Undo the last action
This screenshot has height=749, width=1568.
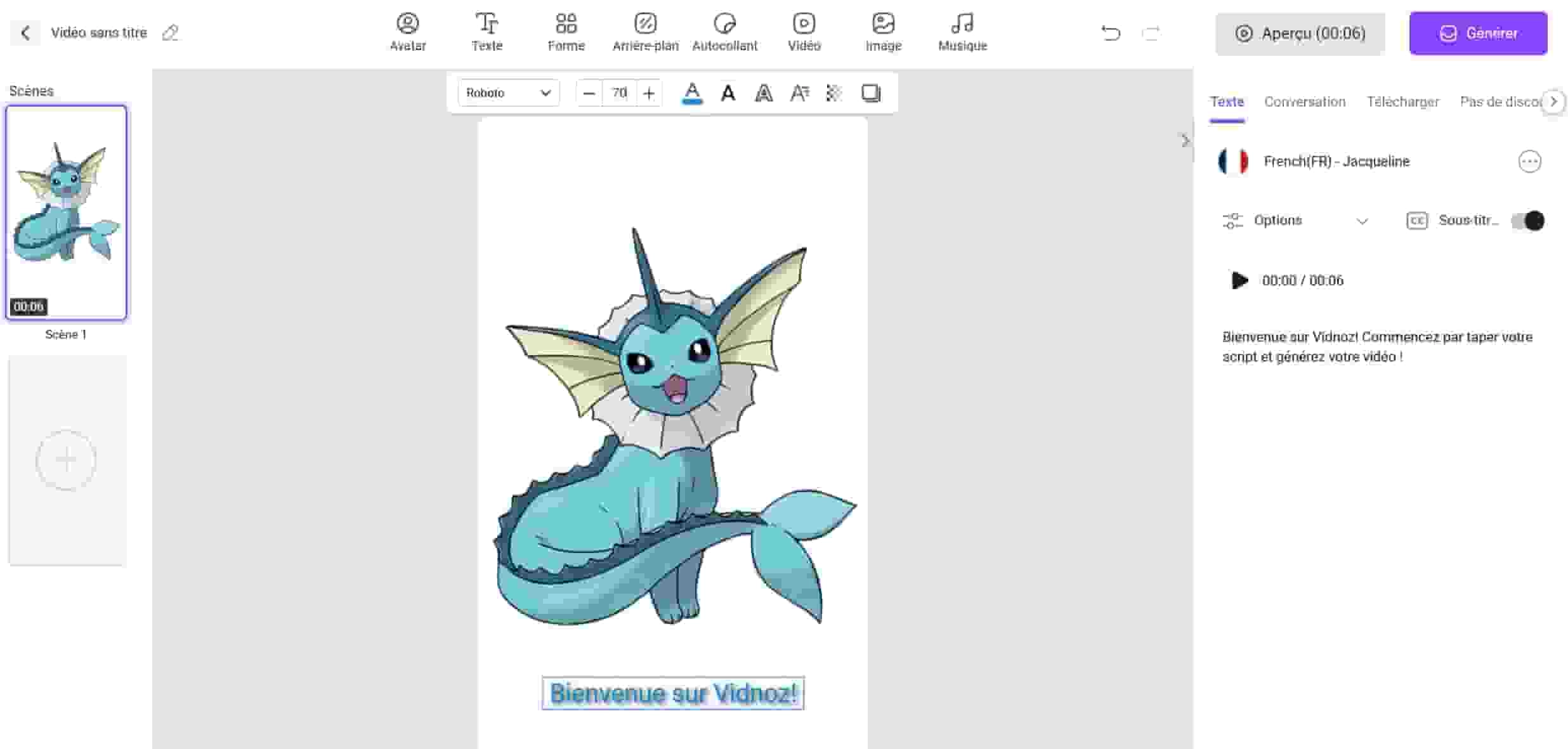(x=1111, y=33)
